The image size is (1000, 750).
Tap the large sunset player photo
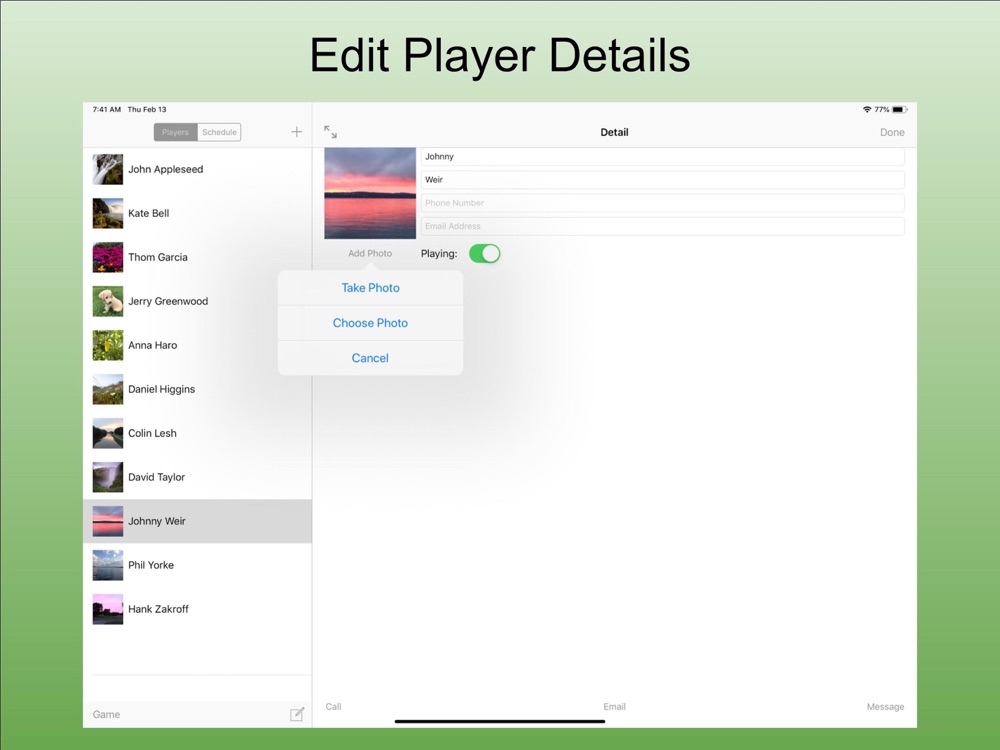point(370,193)
